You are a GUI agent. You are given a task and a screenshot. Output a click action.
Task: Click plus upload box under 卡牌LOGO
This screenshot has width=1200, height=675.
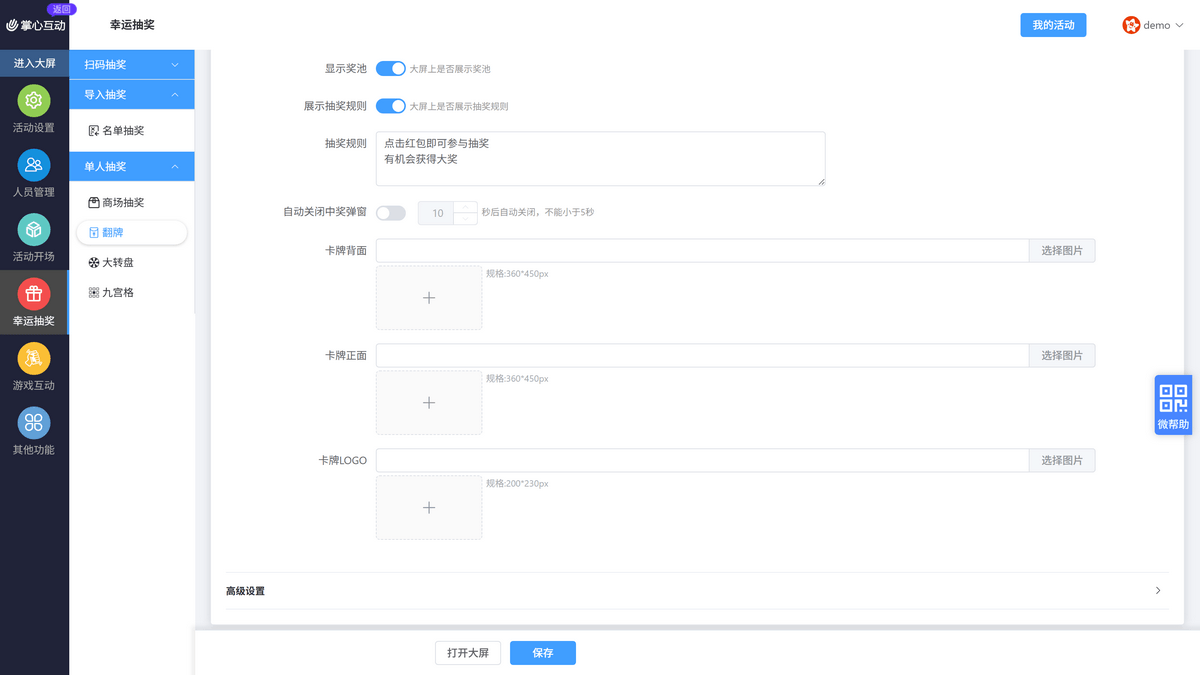429,508
